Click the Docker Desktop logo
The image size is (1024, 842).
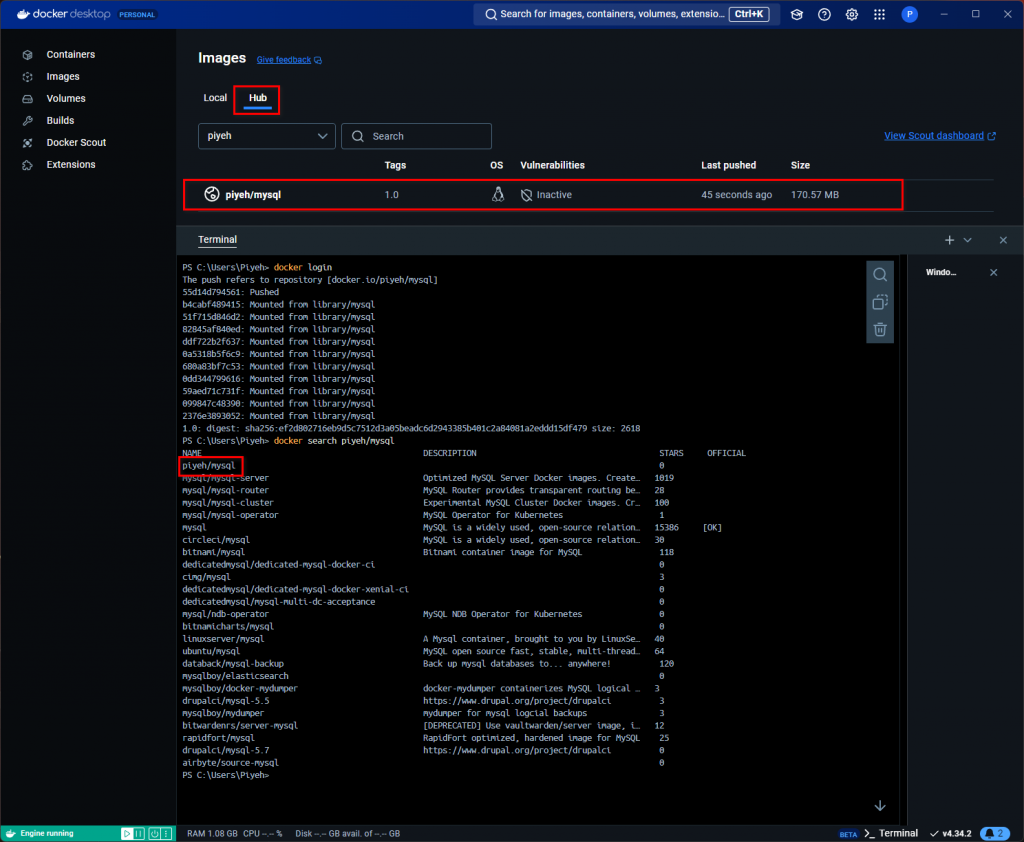(x=63, y=14)
